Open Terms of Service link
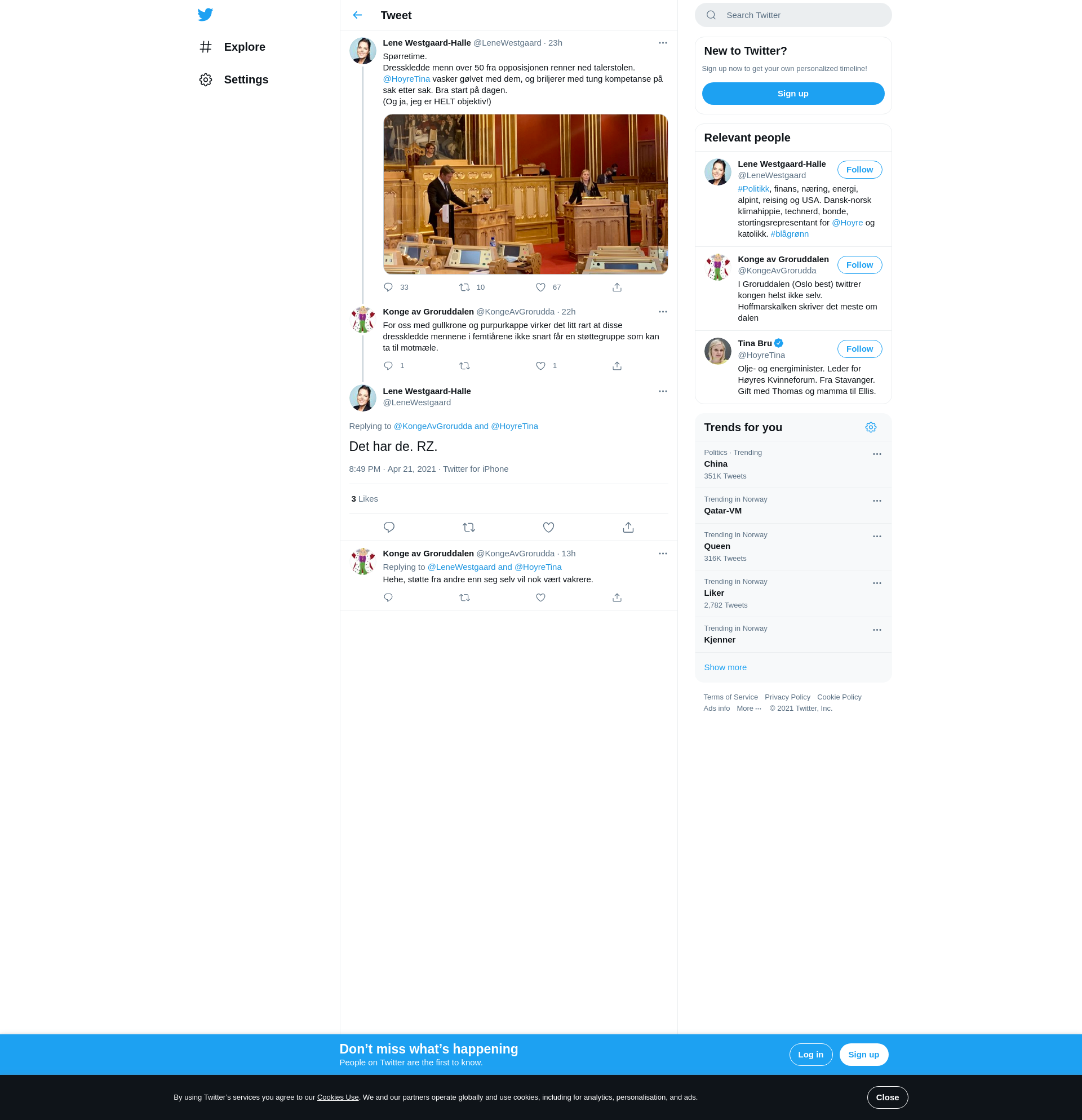1082x1120 pixels. (730, 697)
